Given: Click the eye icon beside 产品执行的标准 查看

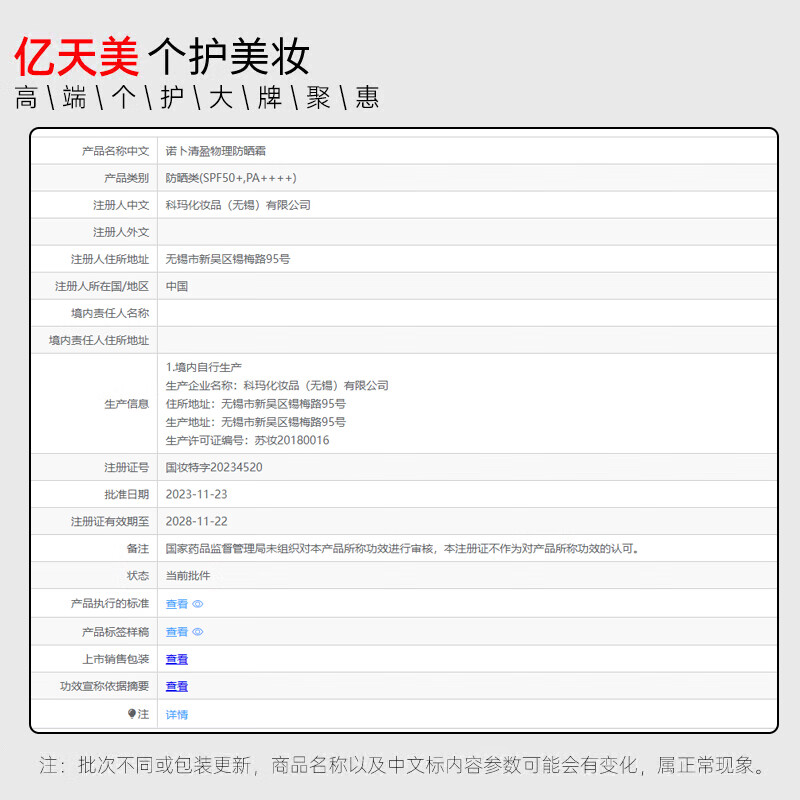Looking at the screenshot, I should pos(198,604).
